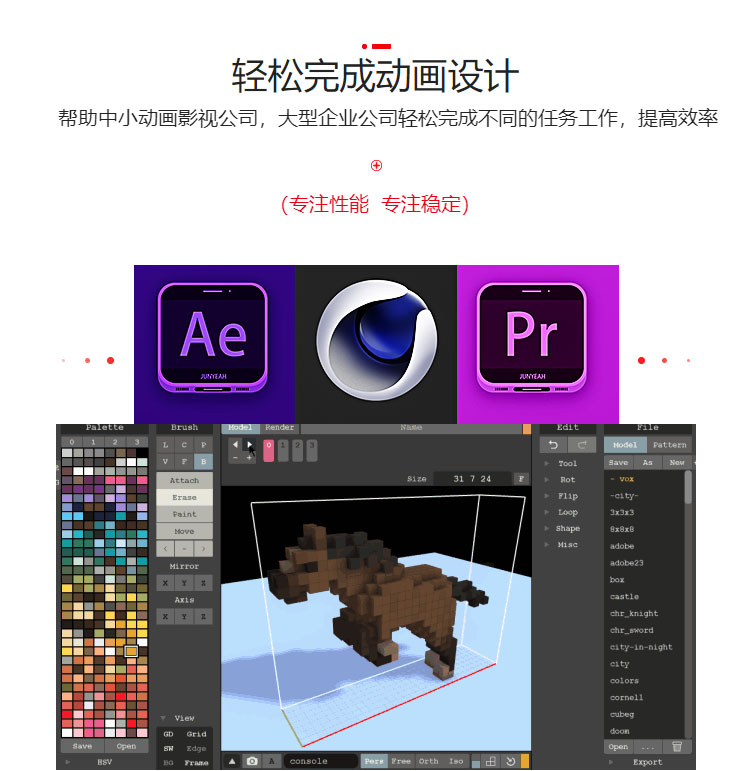Remove a frame with minus icon
This screenshot has height=771, width=750.
[x=236, y=457]
